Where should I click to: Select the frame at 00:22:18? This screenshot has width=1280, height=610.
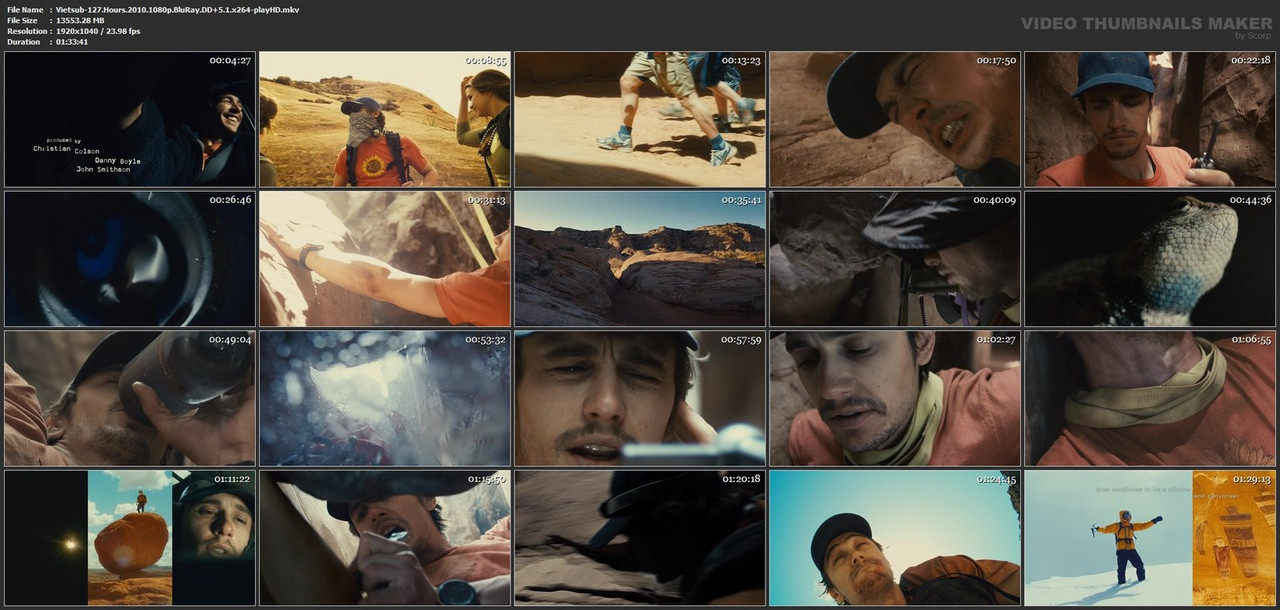(x=1150, y=119)
